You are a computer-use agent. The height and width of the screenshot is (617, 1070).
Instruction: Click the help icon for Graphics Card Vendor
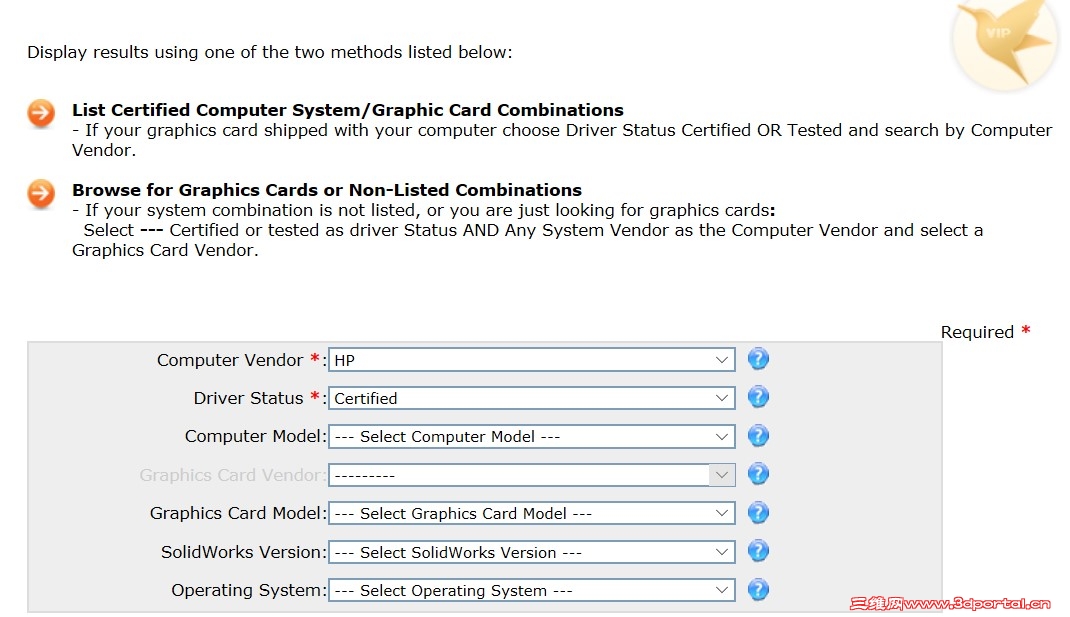(x=758, y=474)
